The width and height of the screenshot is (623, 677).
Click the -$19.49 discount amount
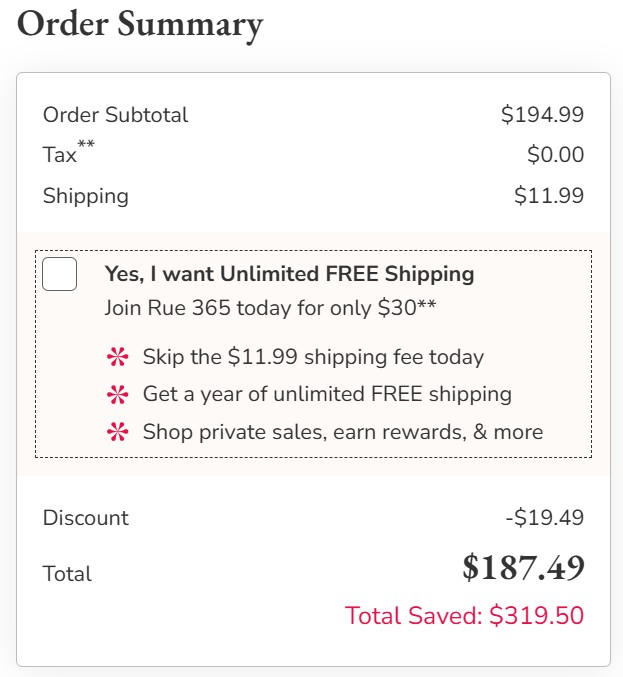(544, 518)
